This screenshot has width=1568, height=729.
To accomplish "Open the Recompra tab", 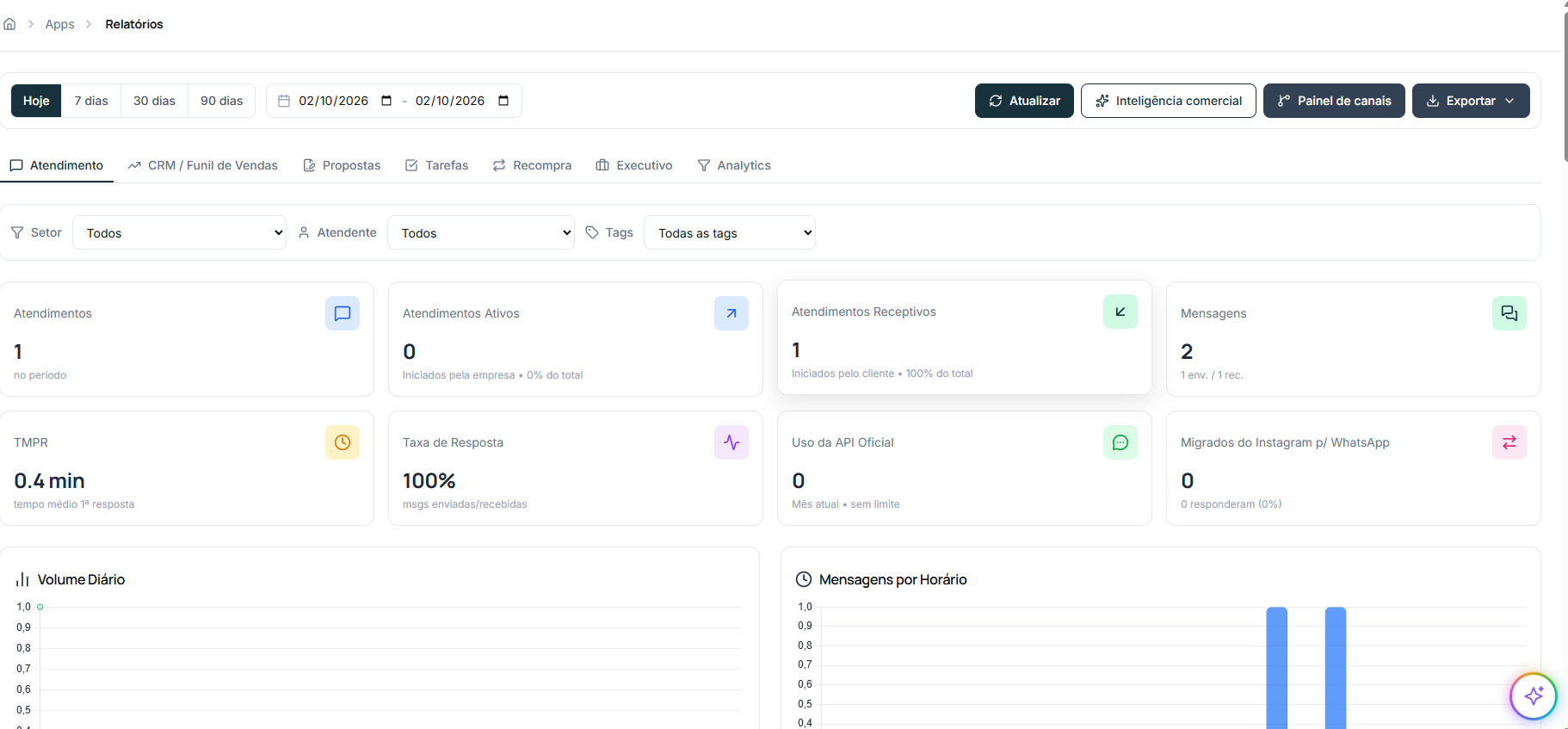I will (x=532, y=165).
